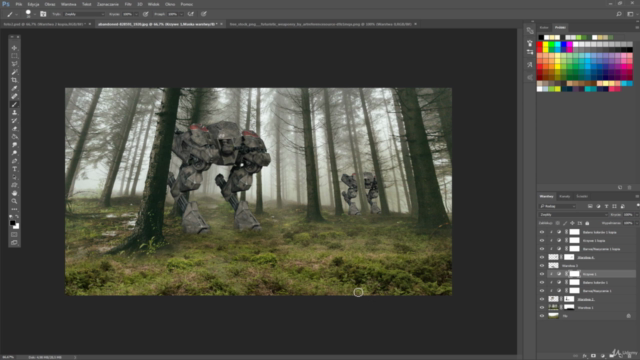Select the Path Selection tool
Screen dimensions: 640x360
[x=14, y=177]
